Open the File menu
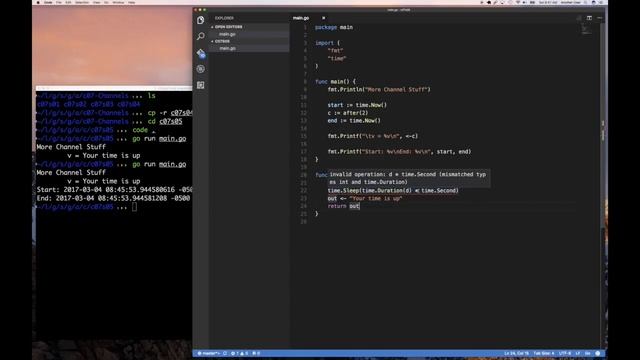This screenshot has height=360, width=640. point(59,2)
